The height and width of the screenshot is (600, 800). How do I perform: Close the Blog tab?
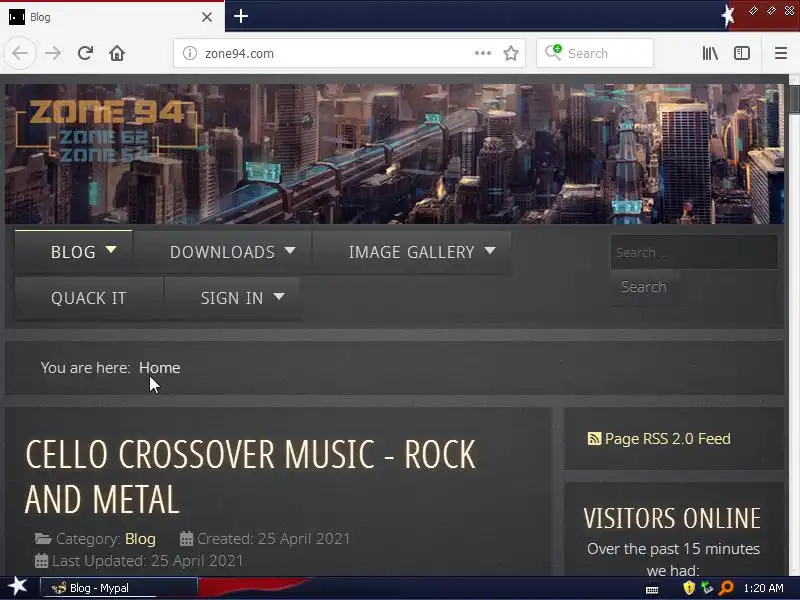[207, 17]
